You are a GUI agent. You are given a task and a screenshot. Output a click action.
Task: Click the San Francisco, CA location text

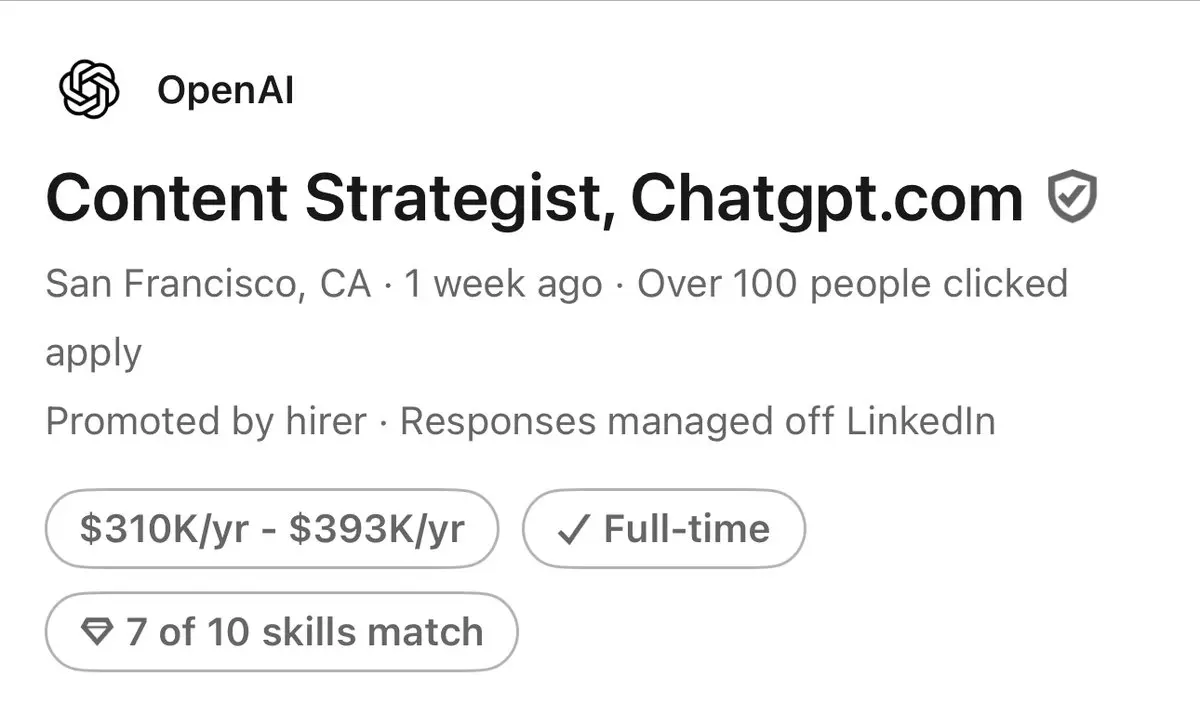[x=209, y=286]
